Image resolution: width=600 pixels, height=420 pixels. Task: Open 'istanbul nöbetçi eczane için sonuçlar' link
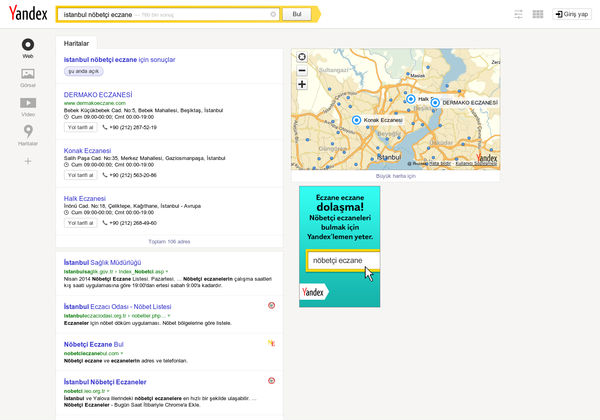click(x=119, y=60)
